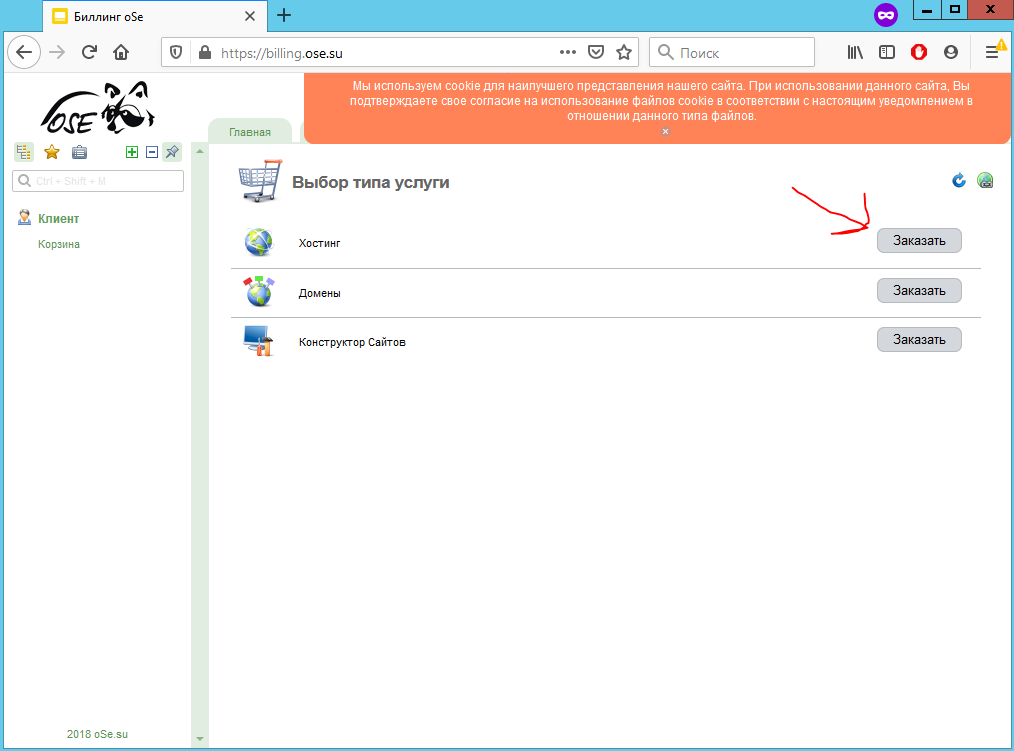Click the private browsing mask icon

[886, 15]
